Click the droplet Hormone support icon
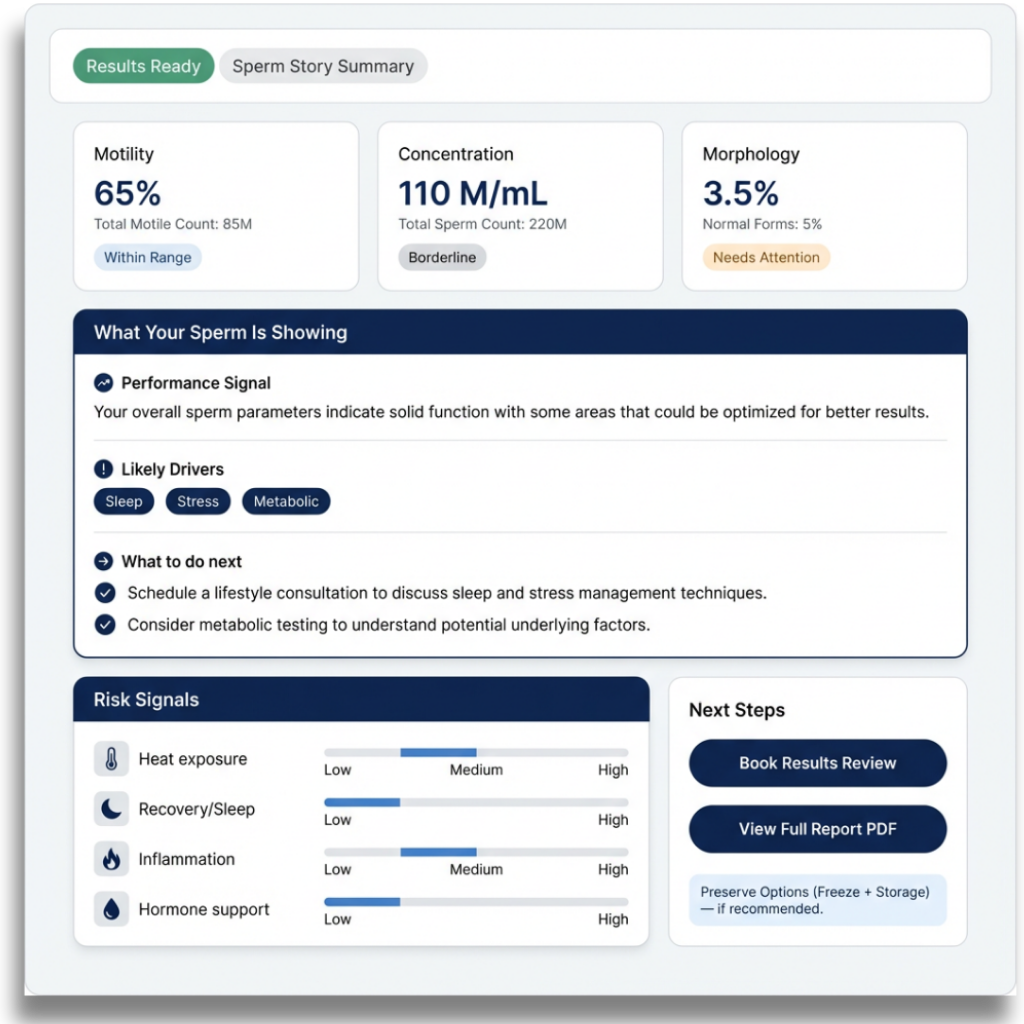The width and height of the screenshot is (1024, 1024). coord(111,909)
